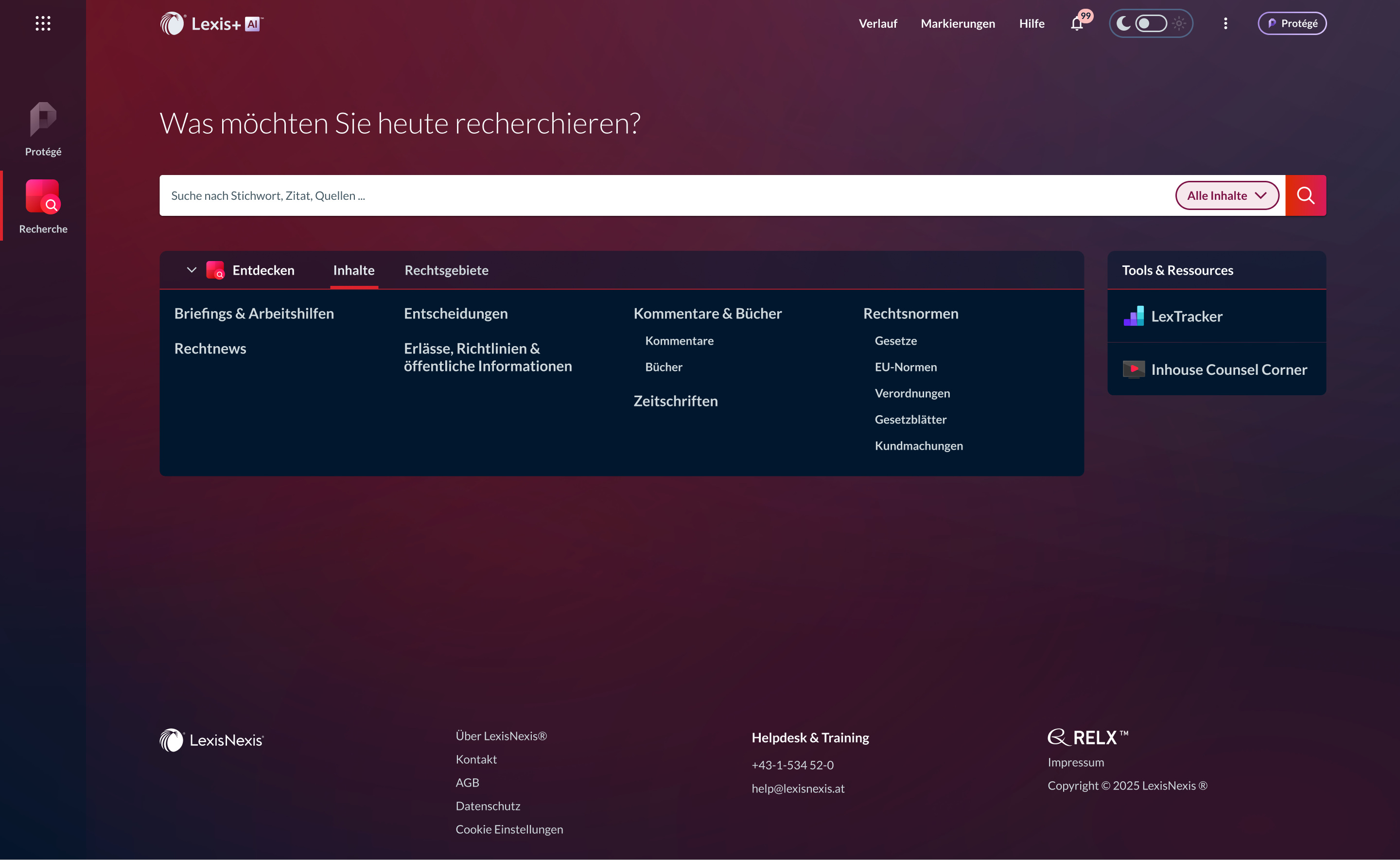Open the three-dot more options menu

1225,23
